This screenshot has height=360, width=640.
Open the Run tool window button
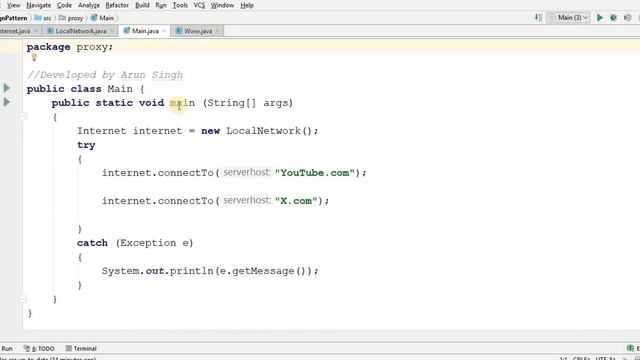tap(7, 349)
